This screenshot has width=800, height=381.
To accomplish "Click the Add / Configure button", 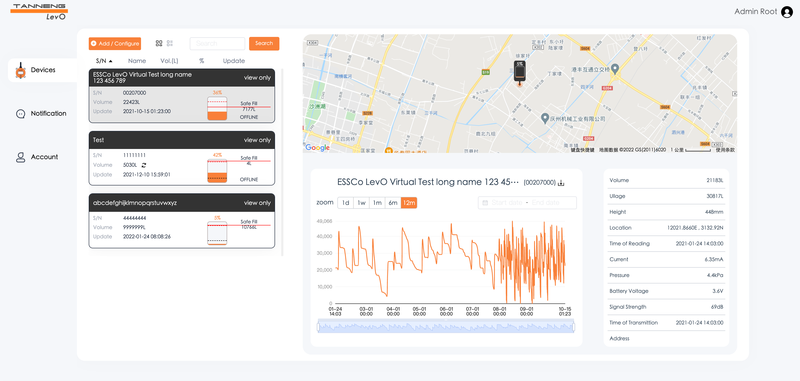I will click(x=115, y=43).
